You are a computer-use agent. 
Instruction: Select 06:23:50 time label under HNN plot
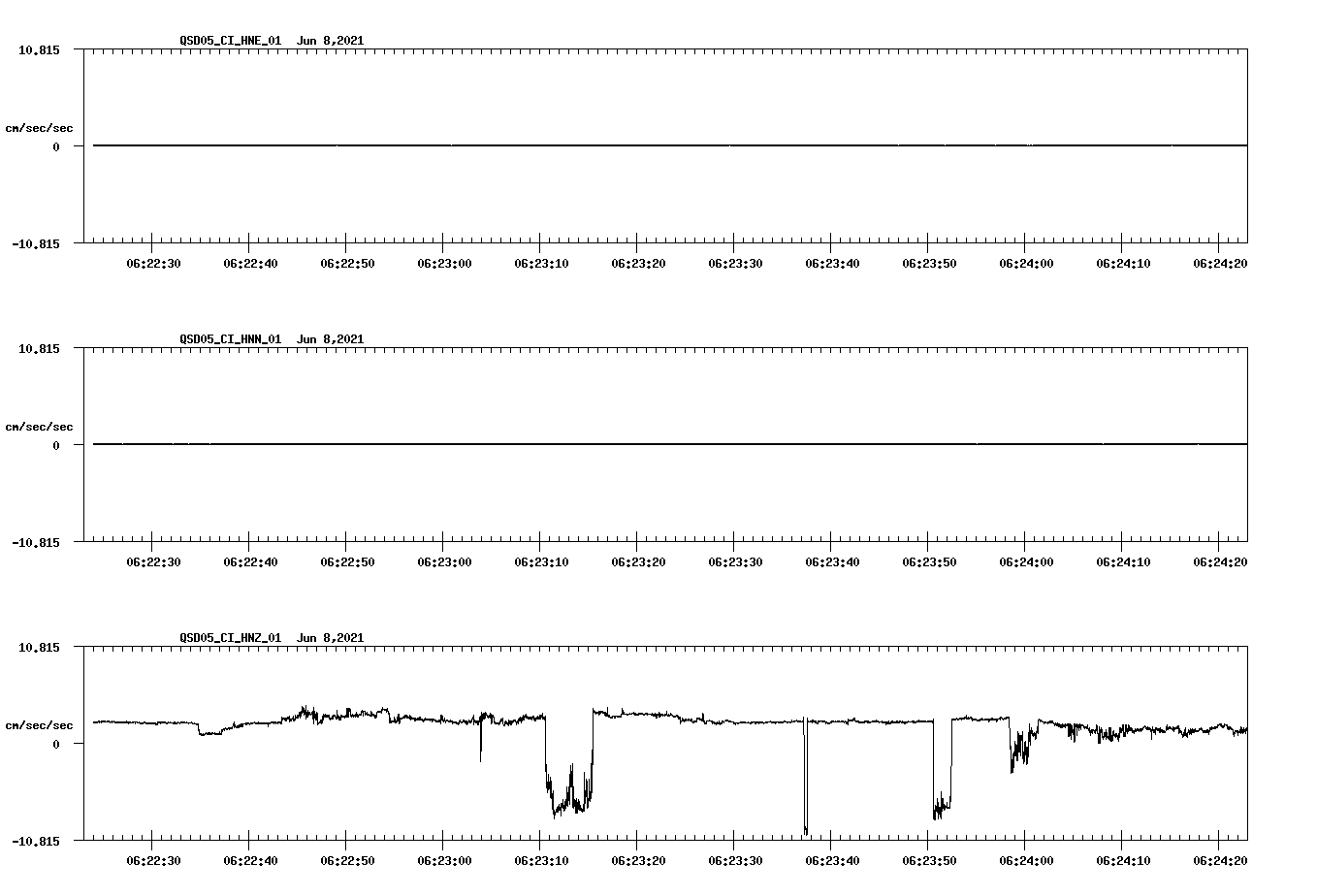(x=929, y=562)
